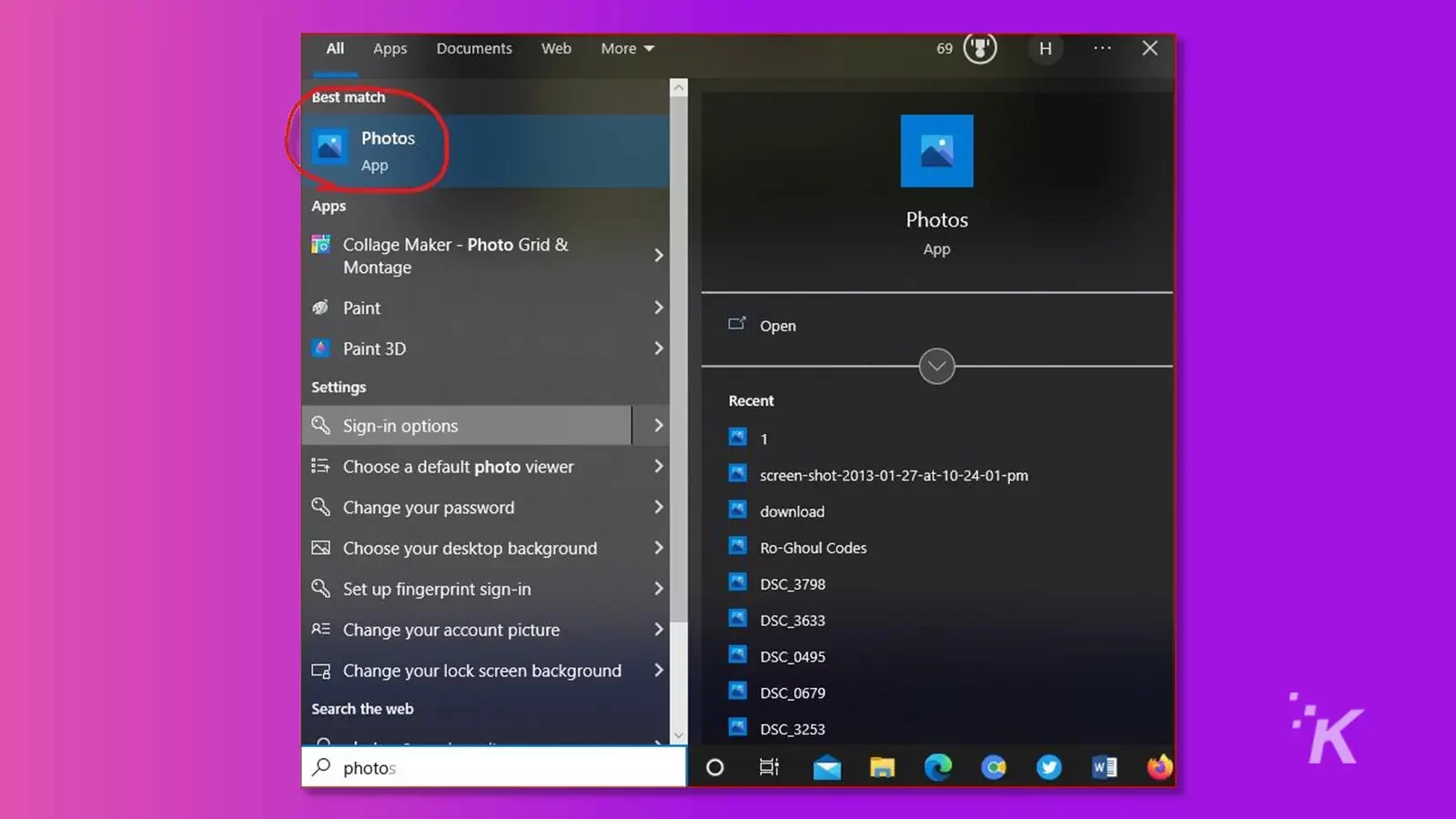Click the open-window icon beside Open
The image size is (1456, 819).
(x=737, y=324)
